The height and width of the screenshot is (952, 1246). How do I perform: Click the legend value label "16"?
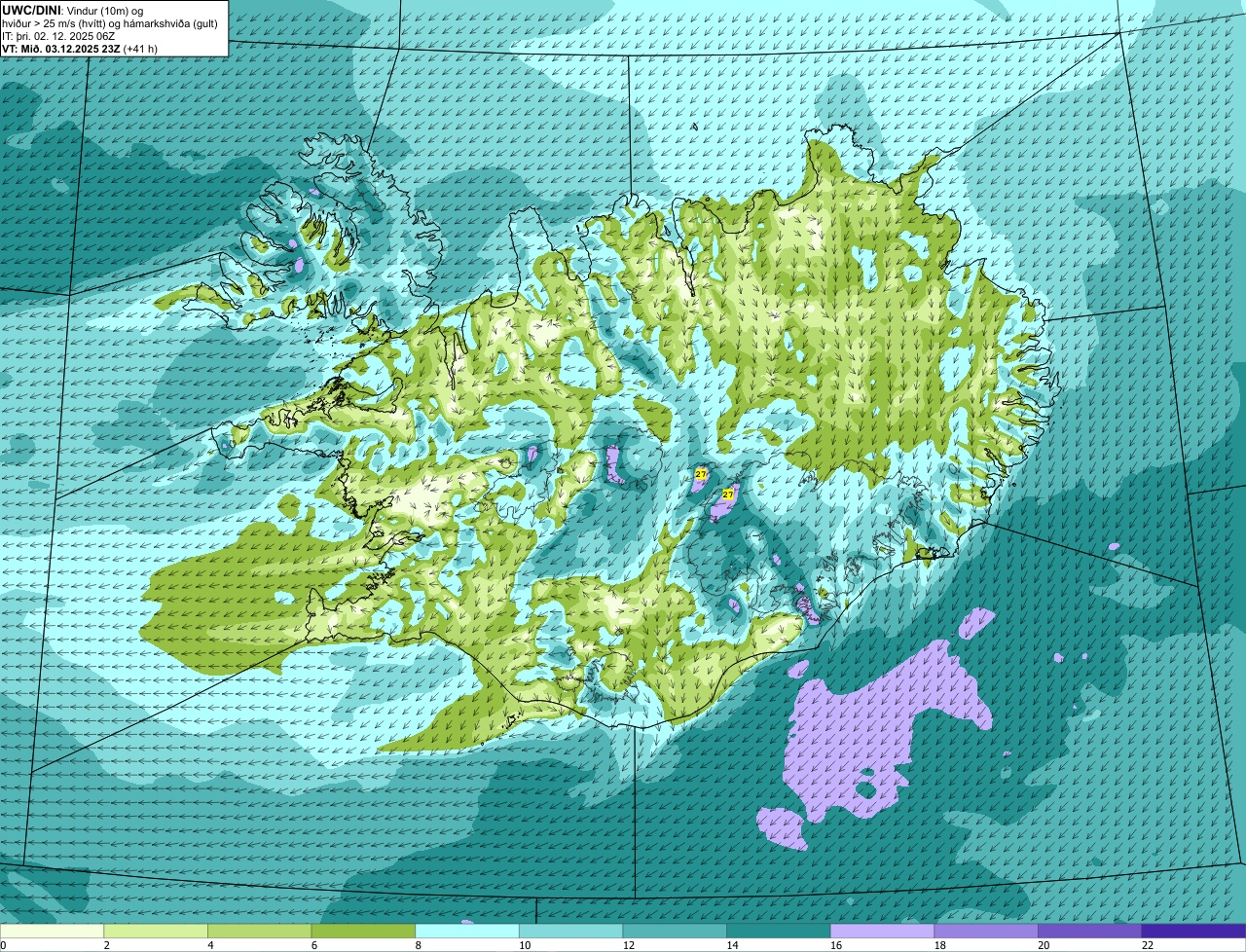(x=835, y=945)
